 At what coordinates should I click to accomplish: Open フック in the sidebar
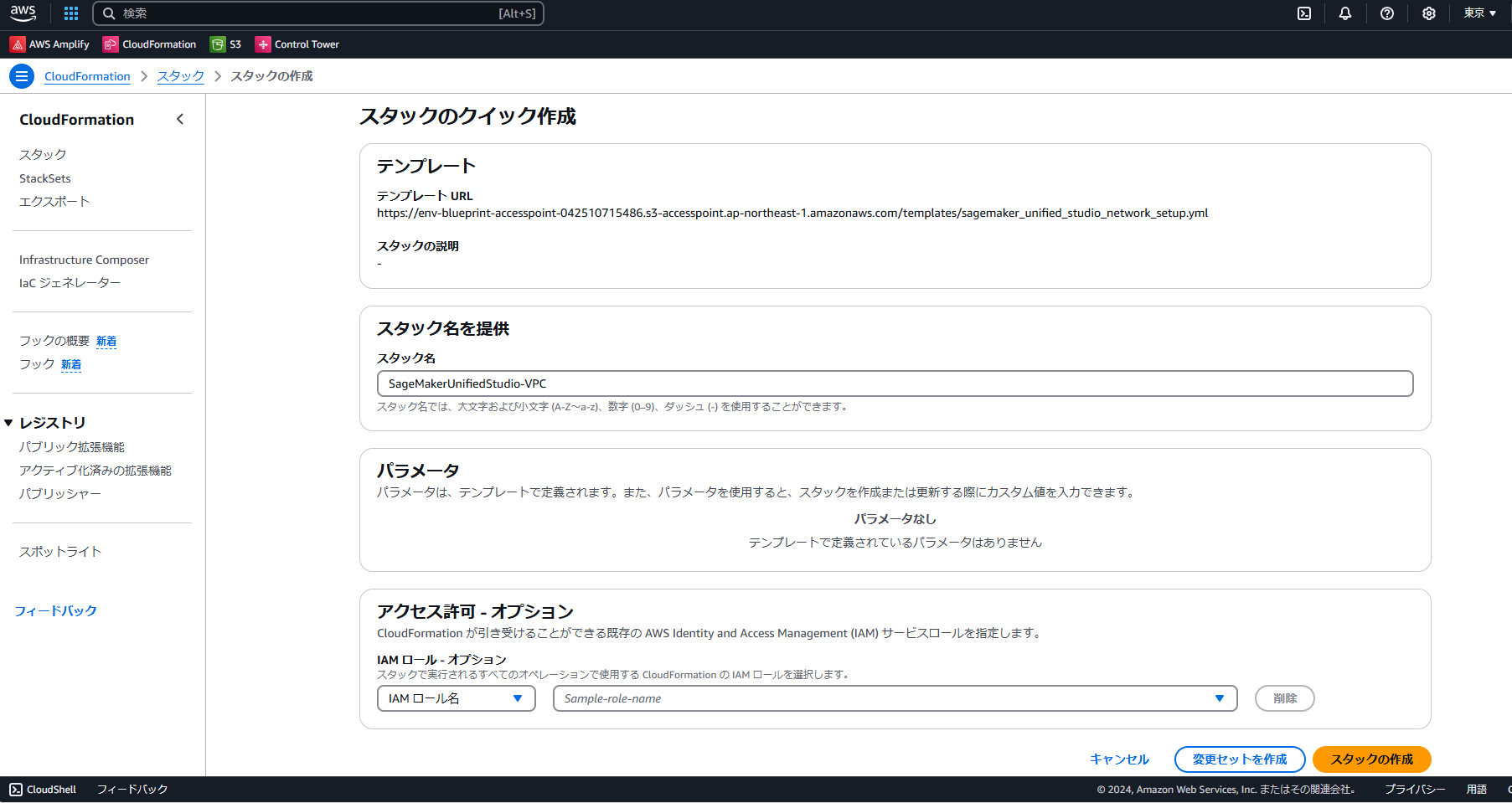pos(37,364)
